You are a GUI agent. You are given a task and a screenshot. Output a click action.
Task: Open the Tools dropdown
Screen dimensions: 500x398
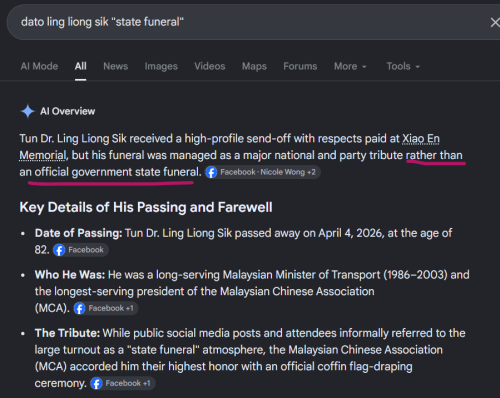(403, 66)
